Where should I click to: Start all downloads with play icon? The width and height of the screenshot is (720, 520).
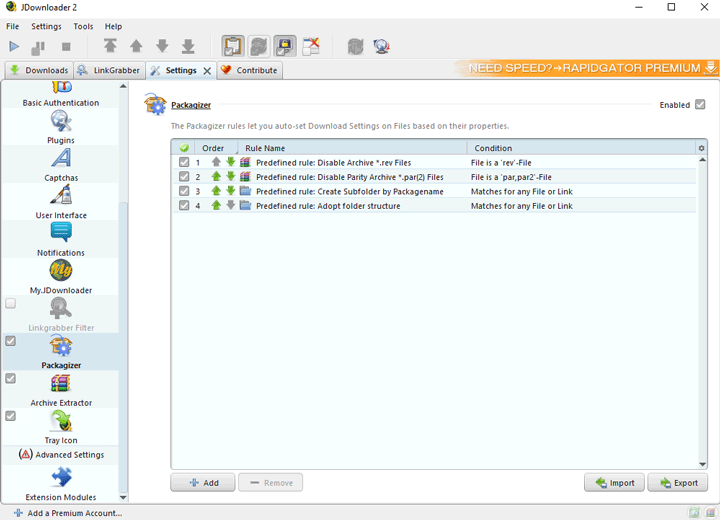(14, 46)
